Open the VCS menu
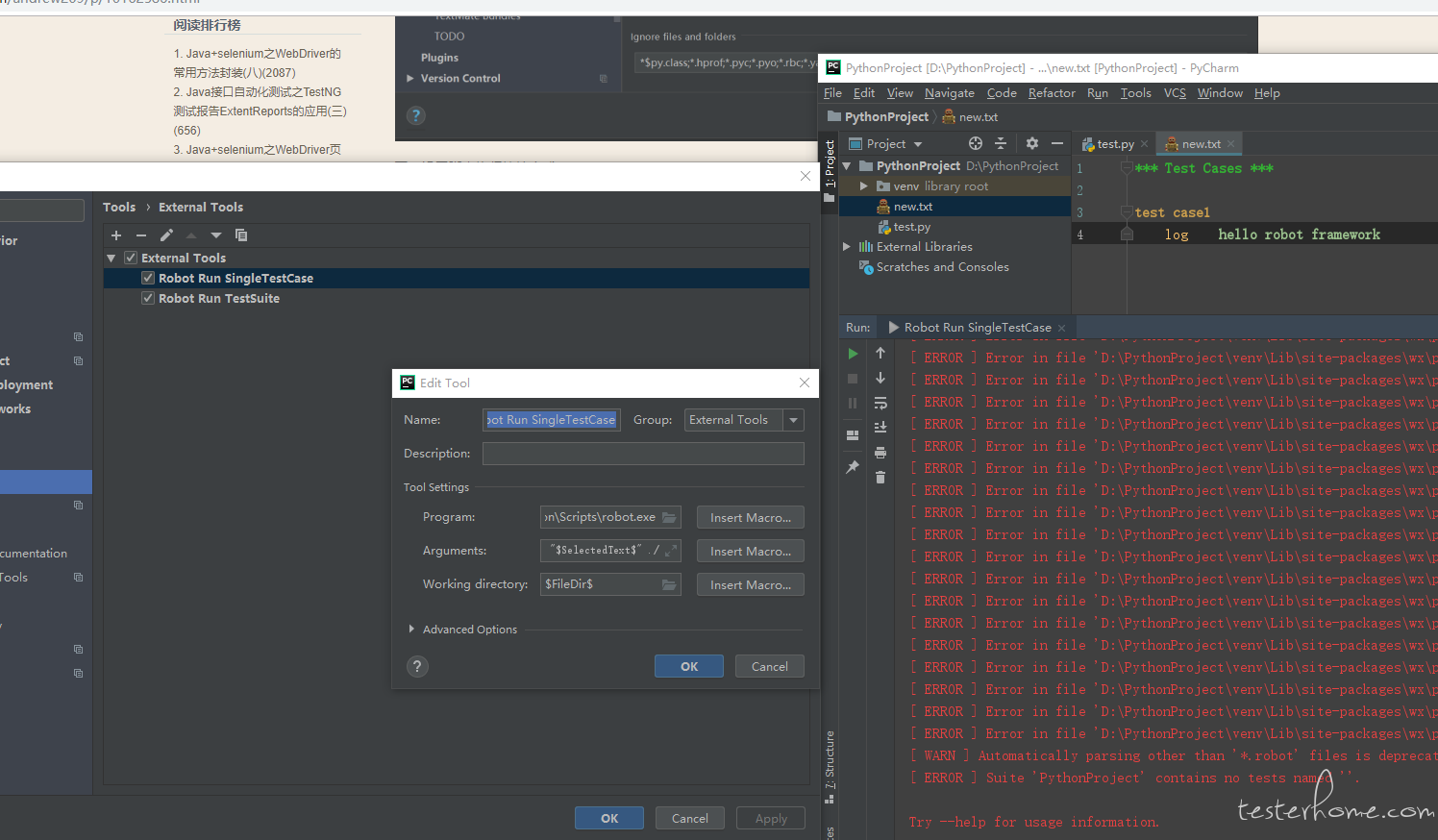The width and height of the screenshot is (1438, 840). point(1175,93)
